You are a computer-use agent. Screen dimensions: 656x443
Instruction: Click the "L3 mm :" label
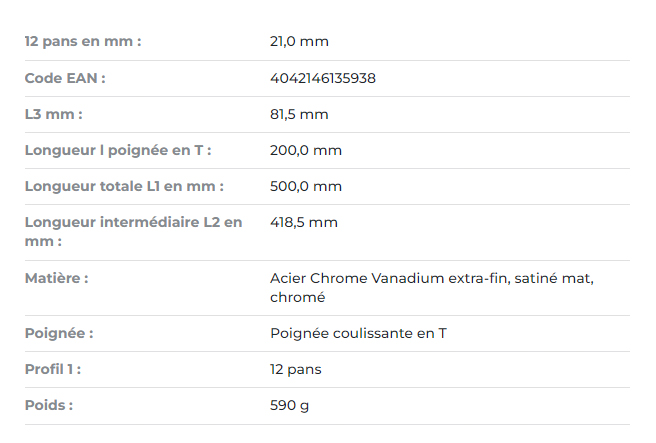[x=53, y=114]
